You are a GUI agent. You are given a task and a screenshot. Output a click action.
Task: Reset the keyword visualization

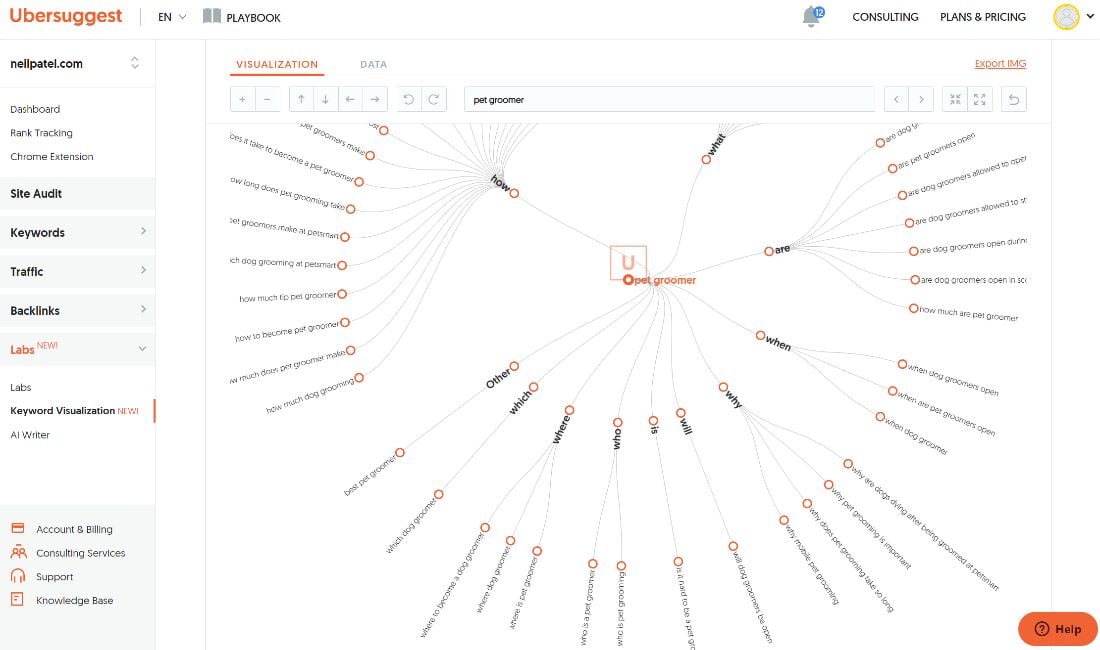pos(1013,99)
